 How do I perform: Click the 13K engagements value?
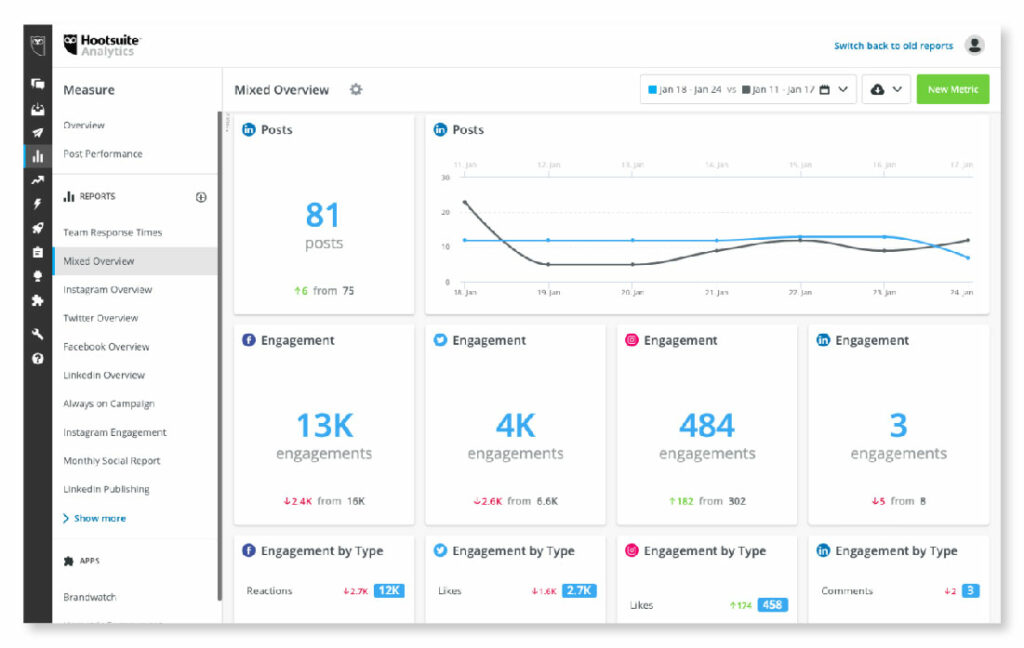point(325,426)
